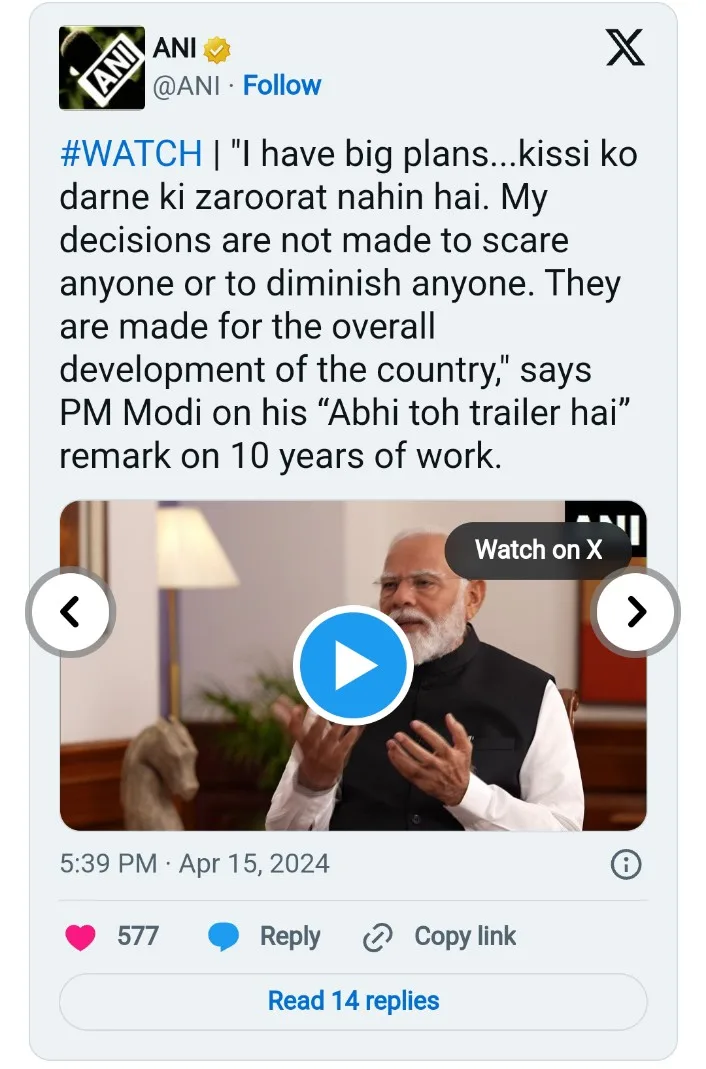Go to the next slide arrow
The width and height of the screenshot is (706, 1069).
tap(636, 611)
